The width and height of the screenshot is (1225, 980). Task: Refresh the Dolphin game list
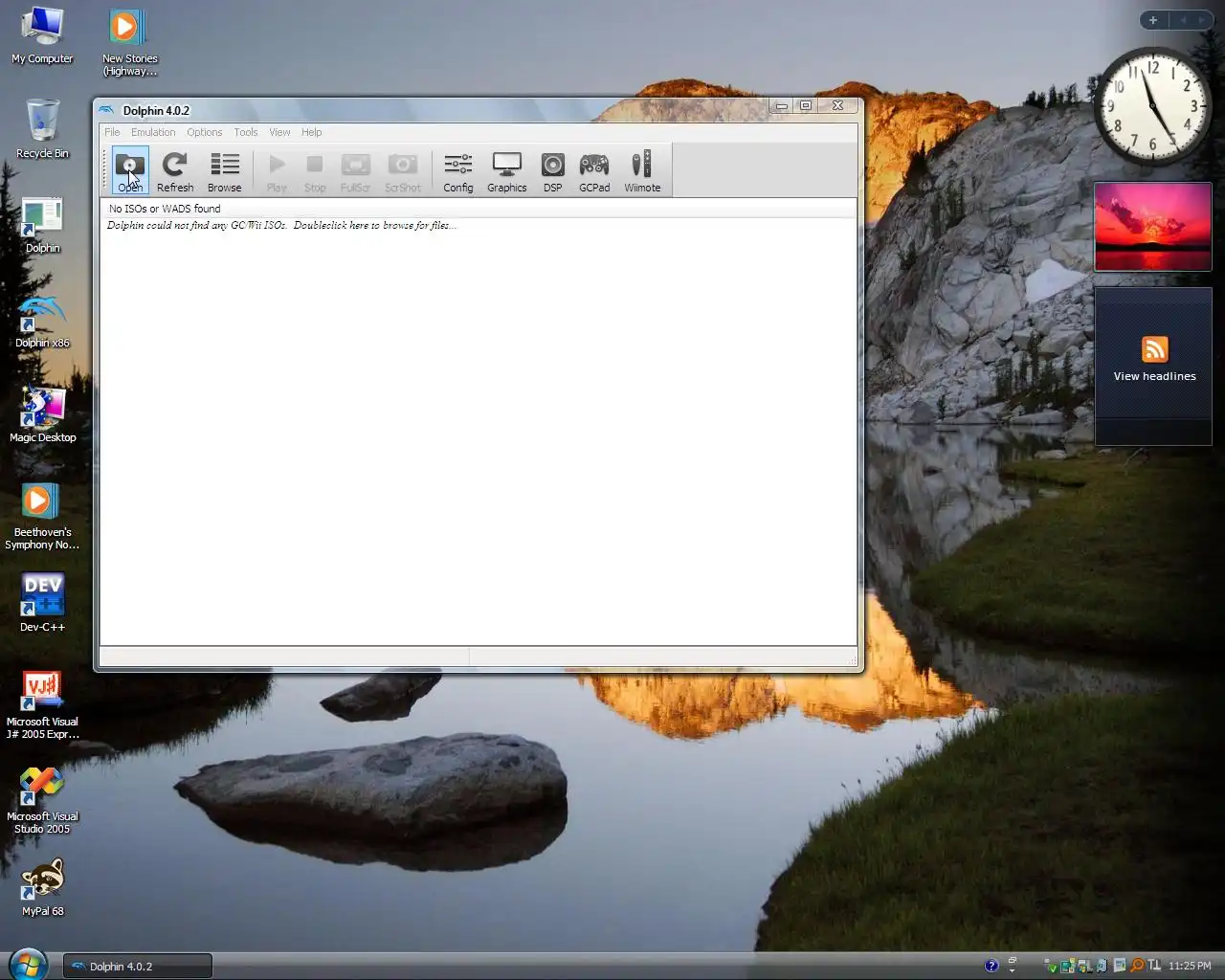pos(175,170)
